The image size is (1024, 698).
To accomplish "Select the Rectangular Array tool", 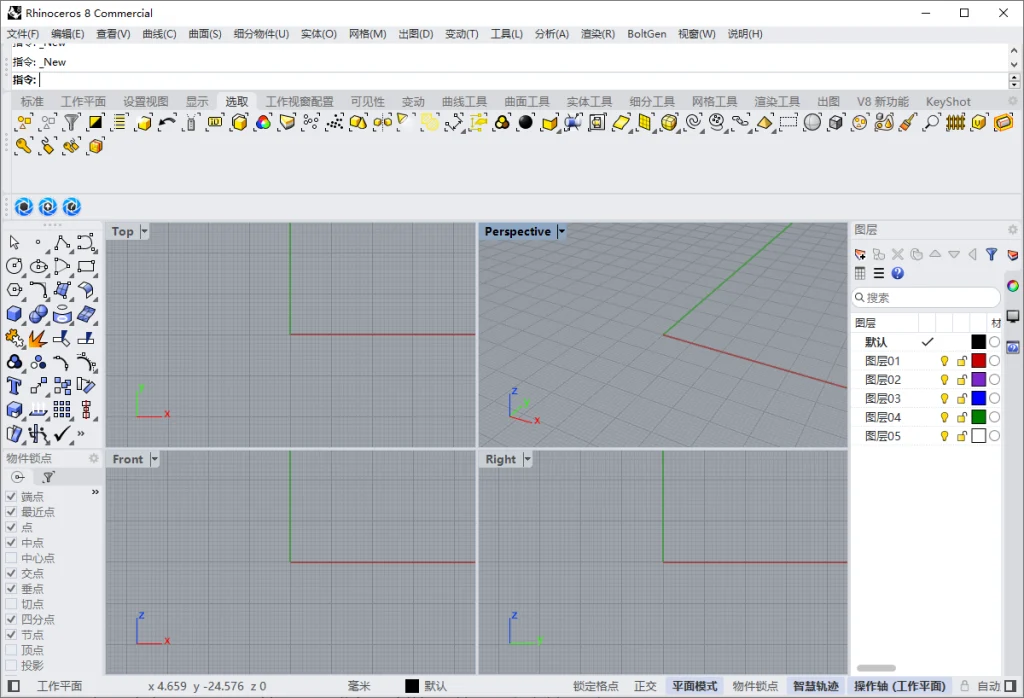I will (62, 409).
